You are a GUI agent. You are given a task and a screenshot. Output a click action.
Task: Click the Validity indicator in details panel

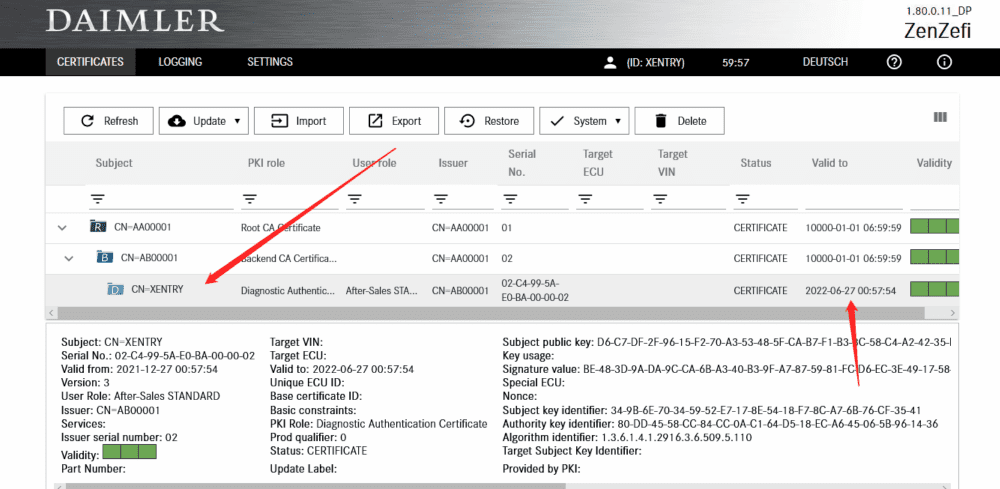point(129,453)
